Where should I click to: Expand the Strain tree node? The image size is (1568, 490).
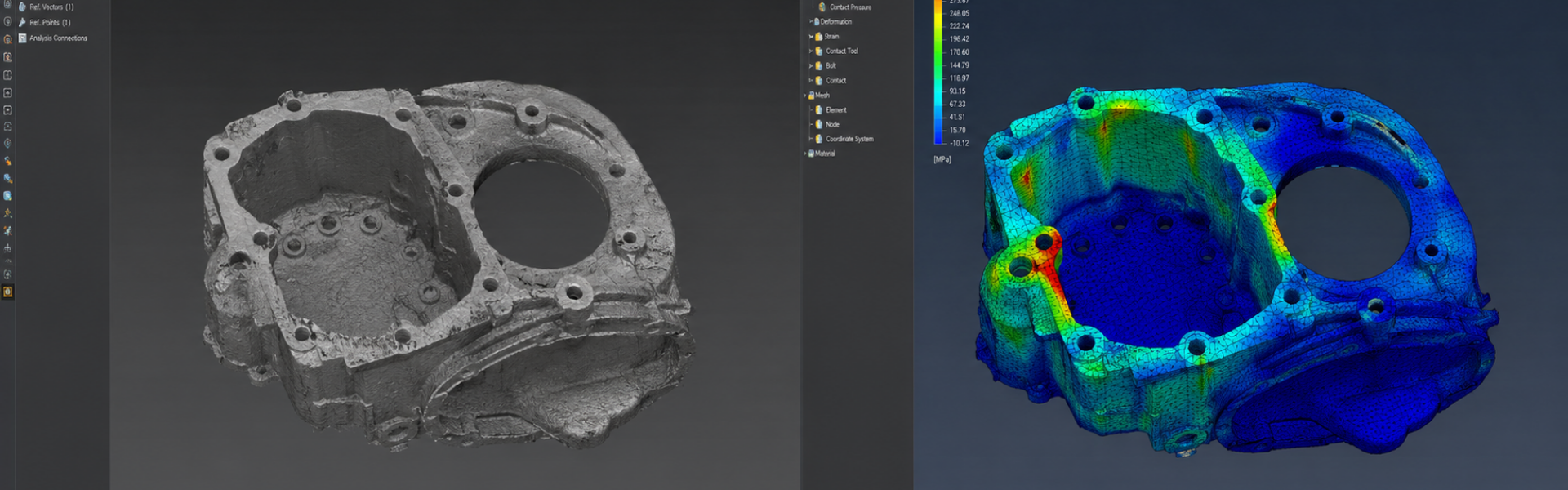point(811,37)
